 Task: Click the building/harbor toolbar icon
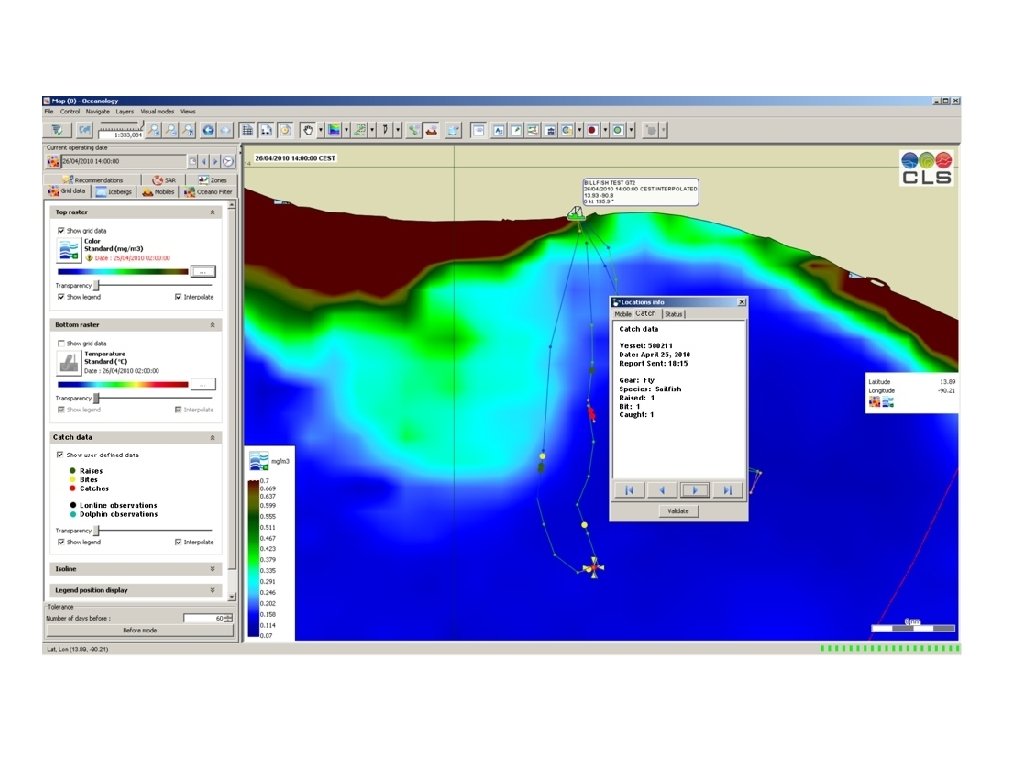[x=550, y=130]
